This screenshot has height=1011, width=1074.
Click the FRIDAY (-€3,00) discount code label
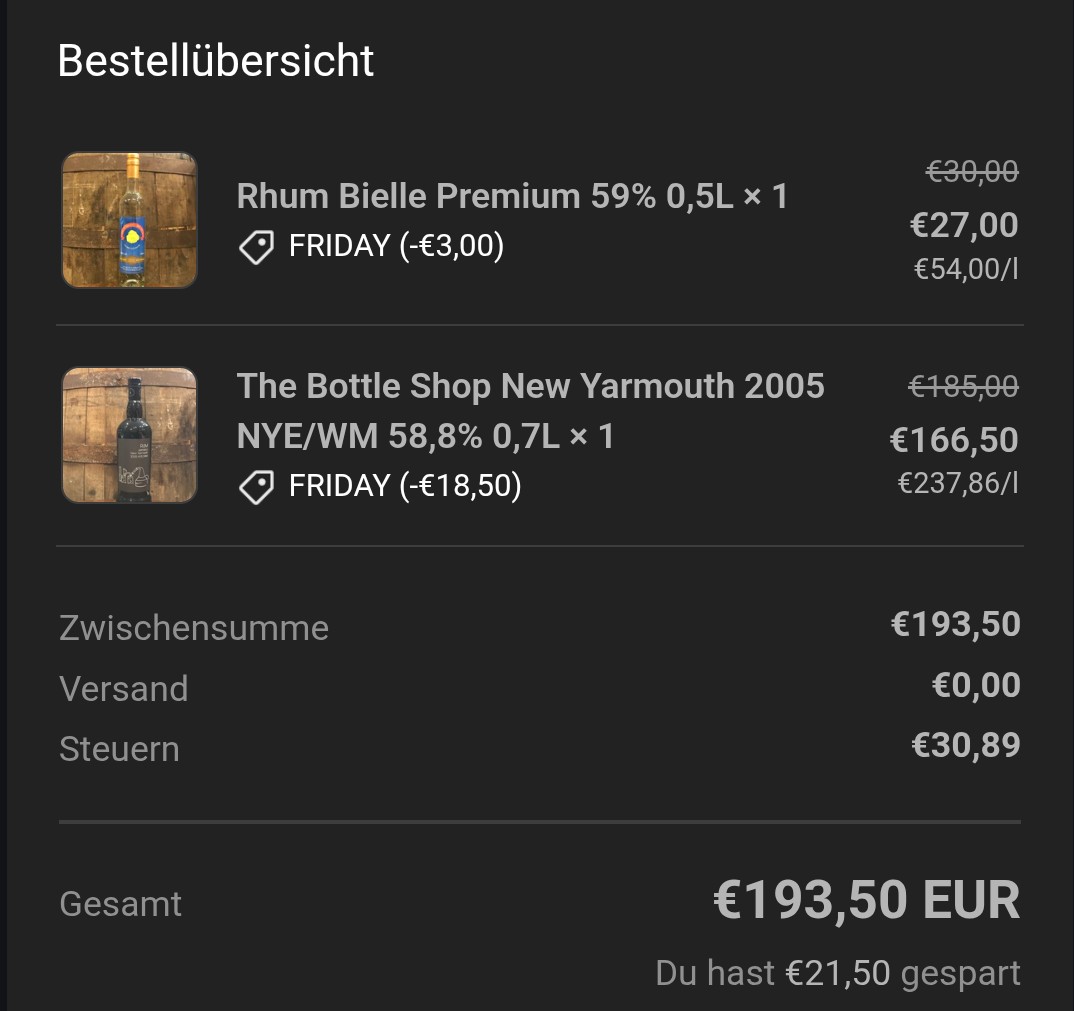point(396,246)
